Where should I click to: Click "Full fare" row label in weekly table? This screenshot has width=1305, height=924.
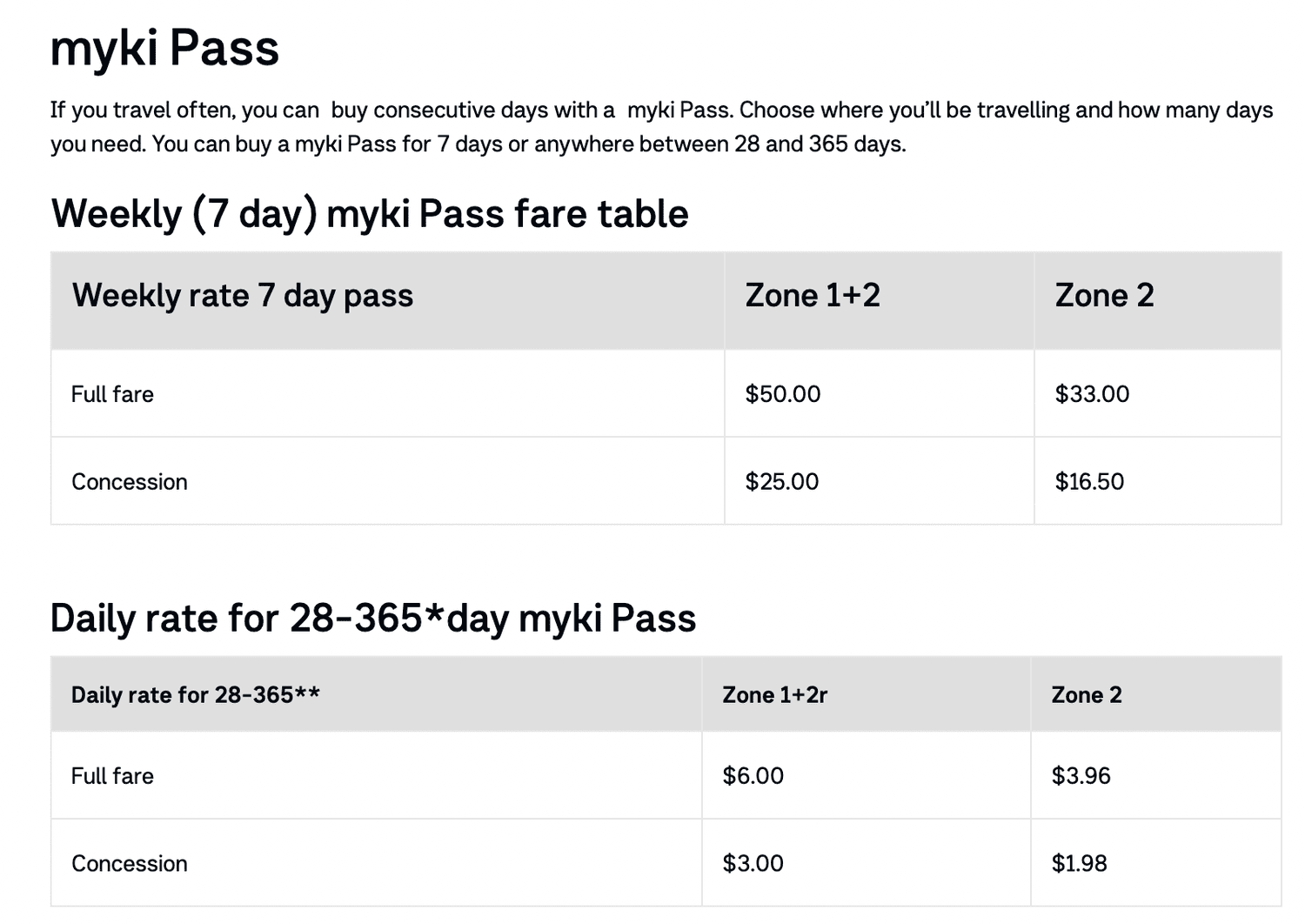coord(112,394)
